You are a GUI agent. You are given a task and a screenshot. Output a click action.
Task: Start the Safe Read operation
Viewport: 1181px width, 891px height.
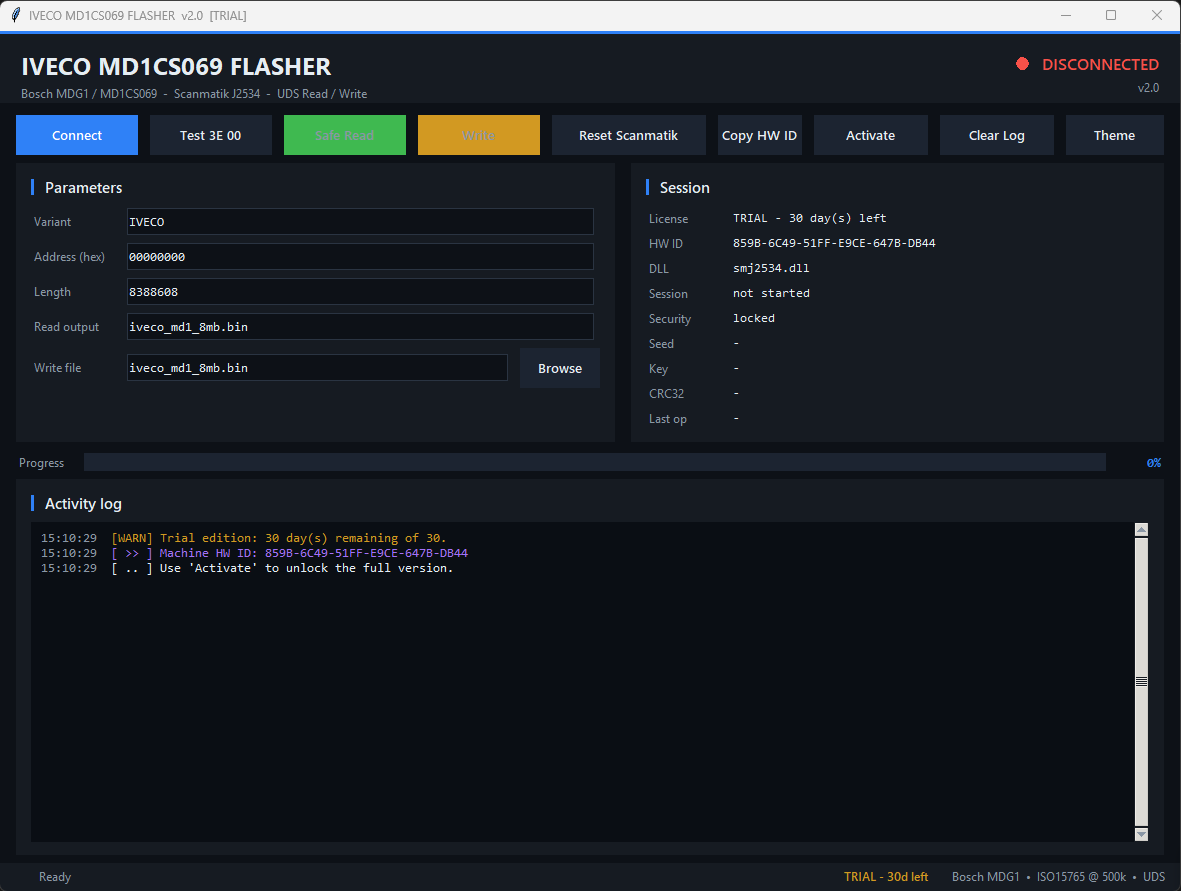(x=344, y=136)
